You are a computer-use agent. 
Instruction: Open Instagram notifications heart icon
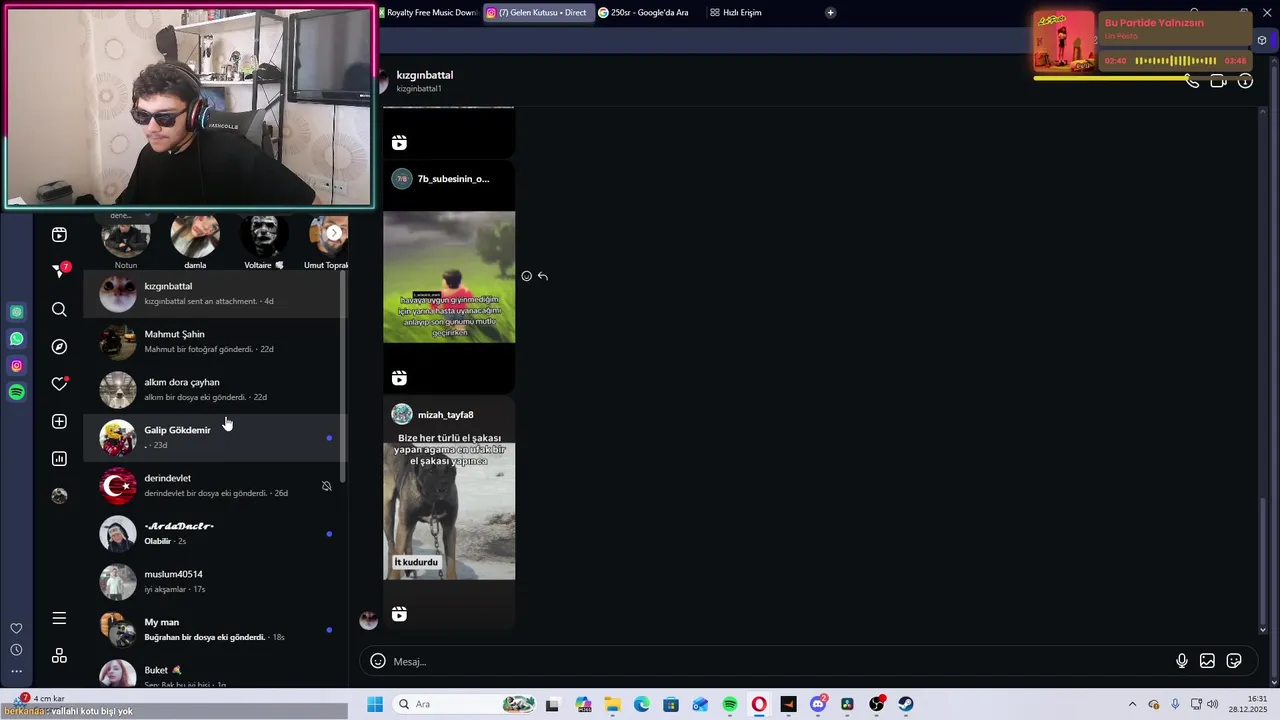coord(59,384)
